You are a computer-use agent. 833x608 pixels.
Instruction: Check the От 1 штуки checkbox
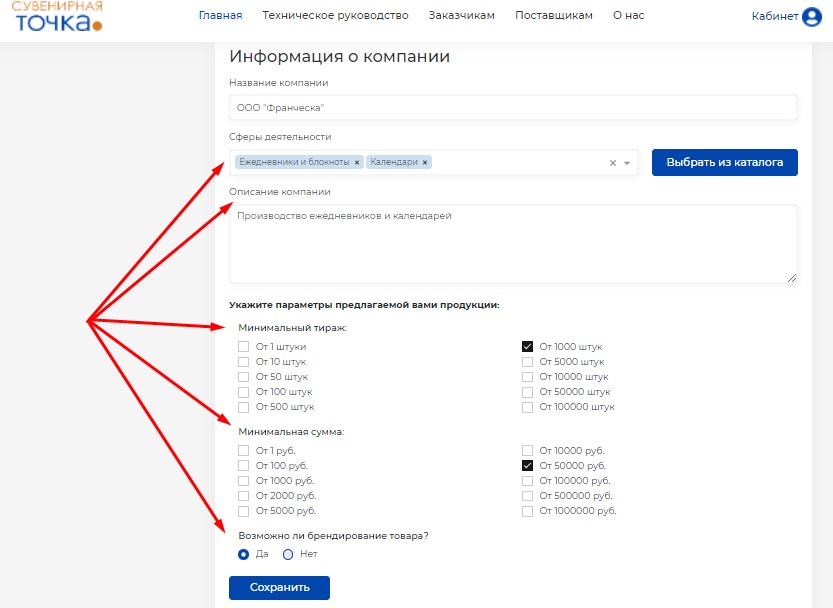(x=243, y=347)
